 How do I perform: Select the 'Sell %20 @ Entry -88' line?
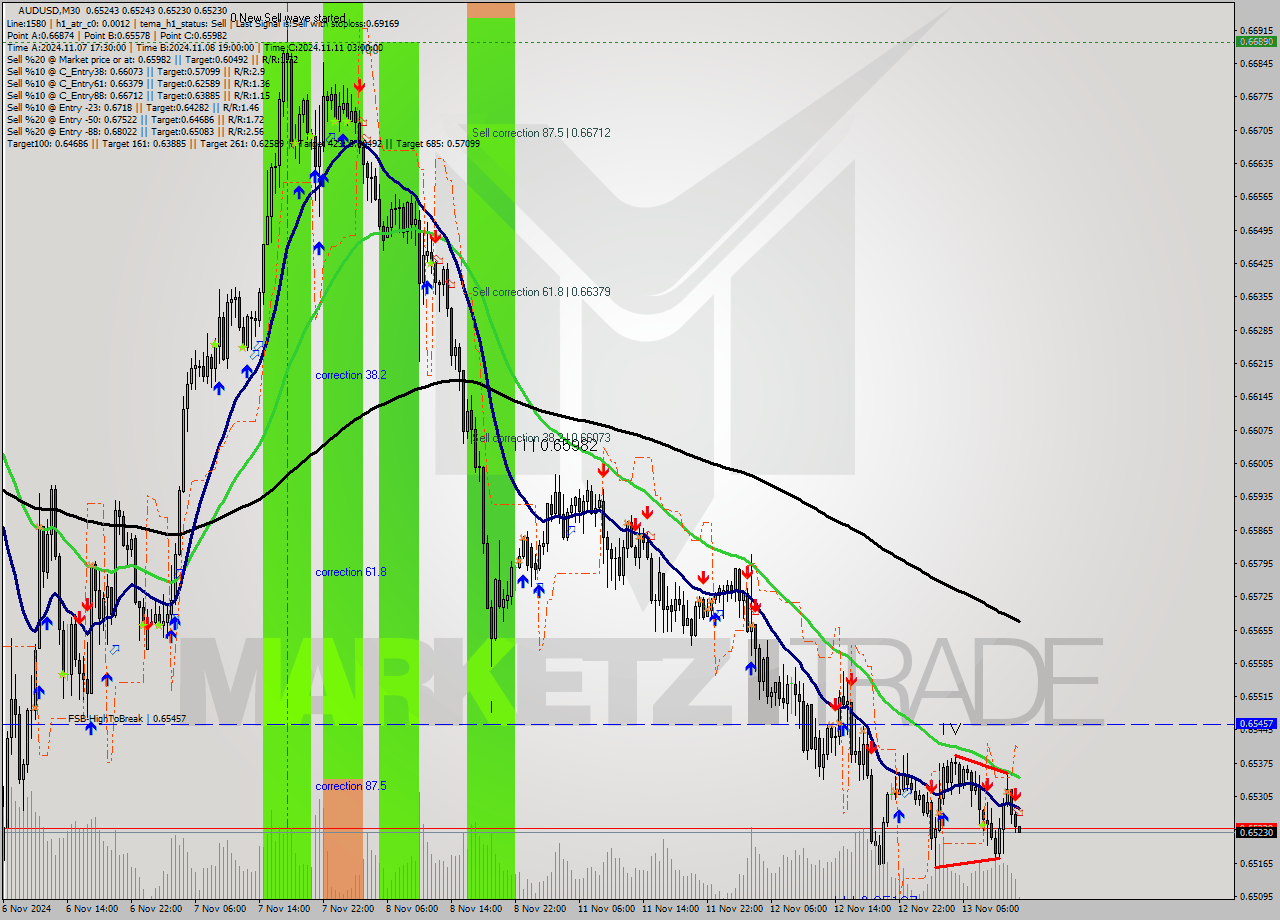[x=135, y=132]
